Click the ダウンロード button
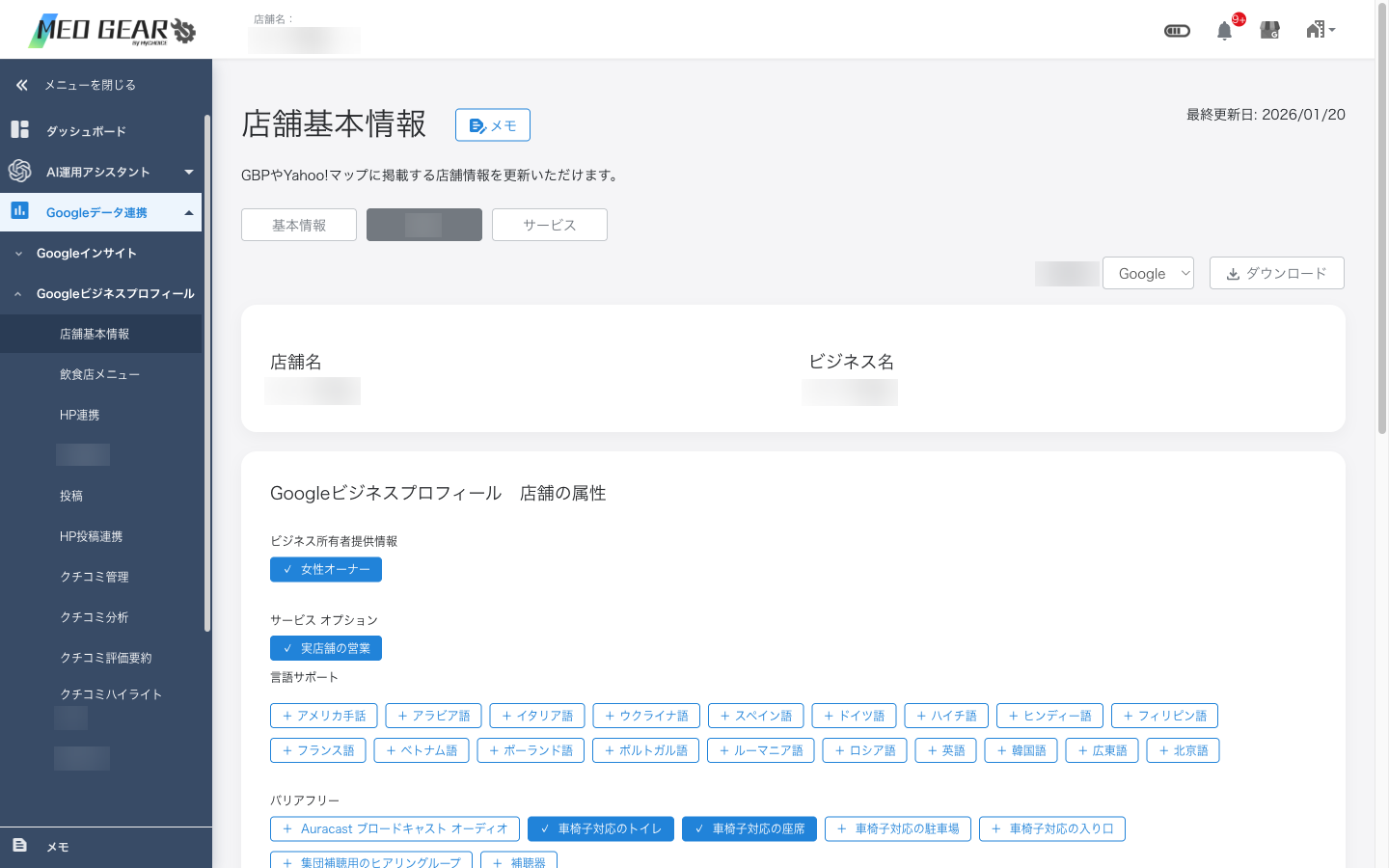The height and width of the screenshot is (868, 1389). point(1277,273)
